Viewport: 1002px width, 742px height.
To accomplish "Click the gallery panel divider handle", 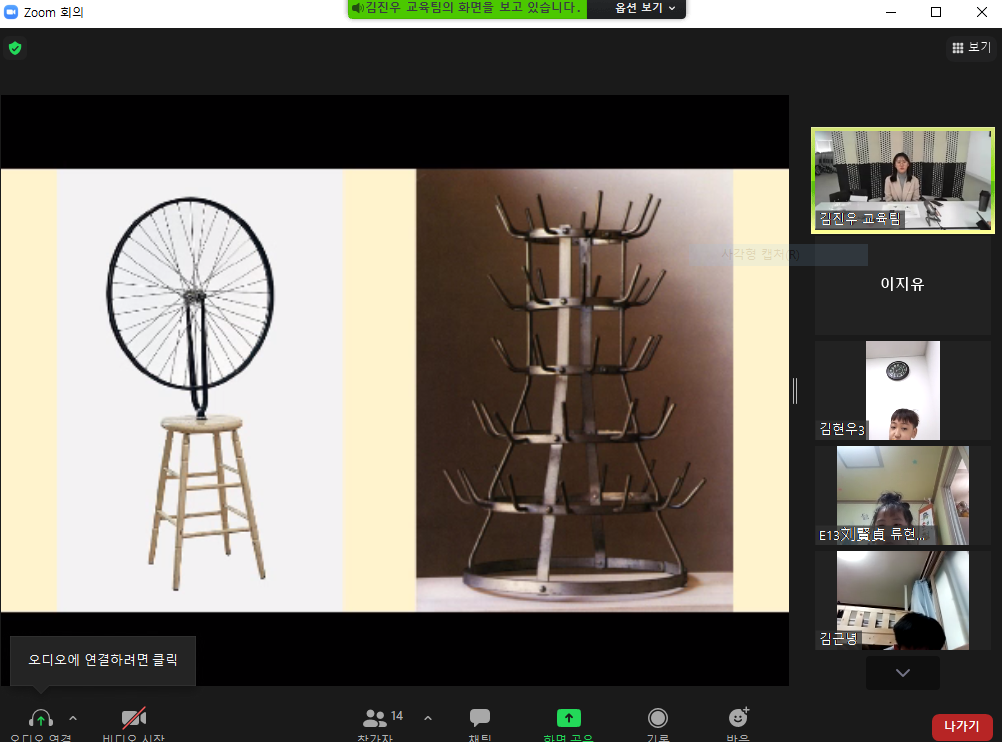I will (795, 390).
